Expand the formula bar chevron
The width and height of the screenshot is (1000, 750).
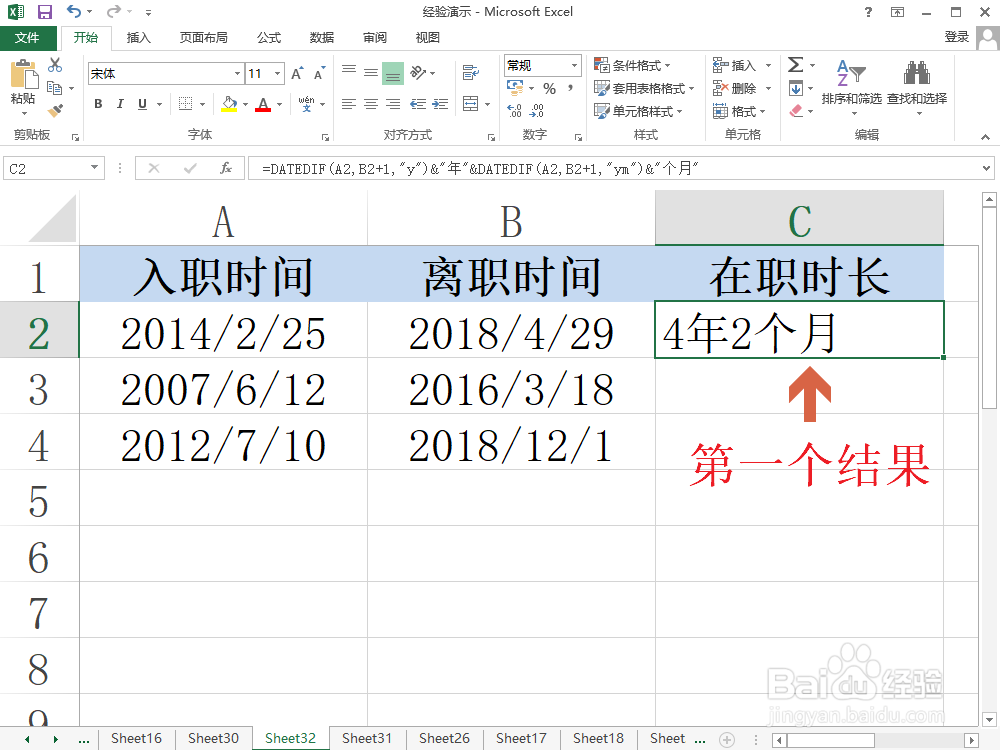click(987, 168)
